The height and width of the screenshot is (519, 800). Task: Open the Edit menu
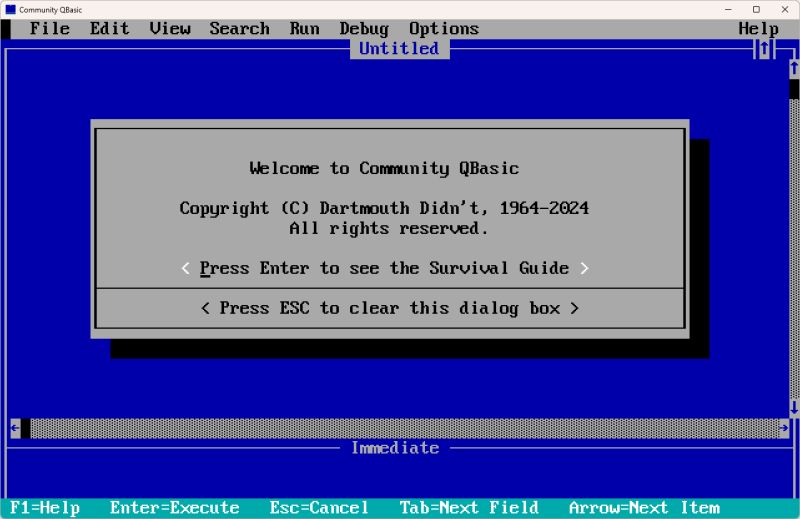(x=110, y=29)
